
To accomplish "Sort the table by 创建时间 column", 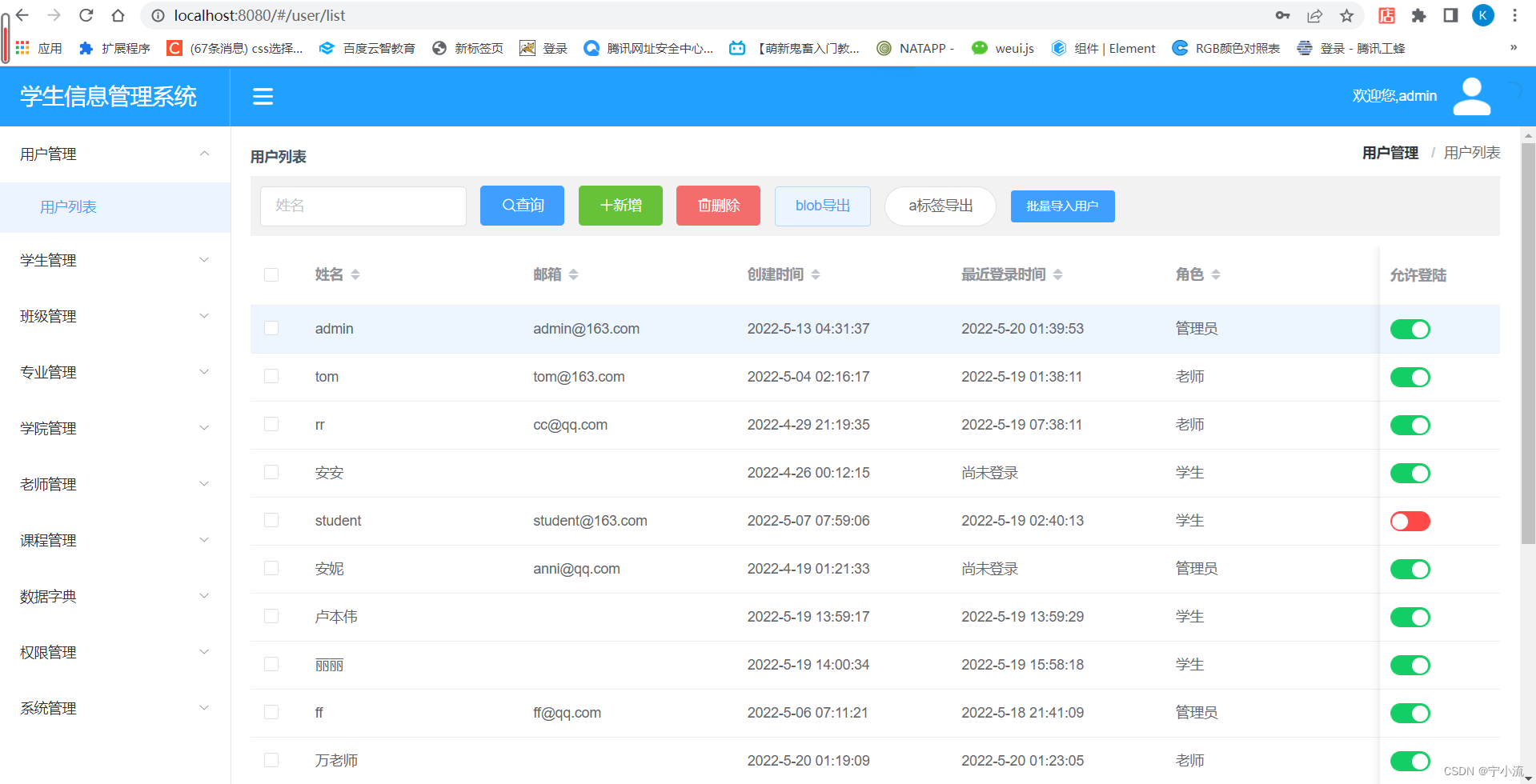I will pos(816,274).
